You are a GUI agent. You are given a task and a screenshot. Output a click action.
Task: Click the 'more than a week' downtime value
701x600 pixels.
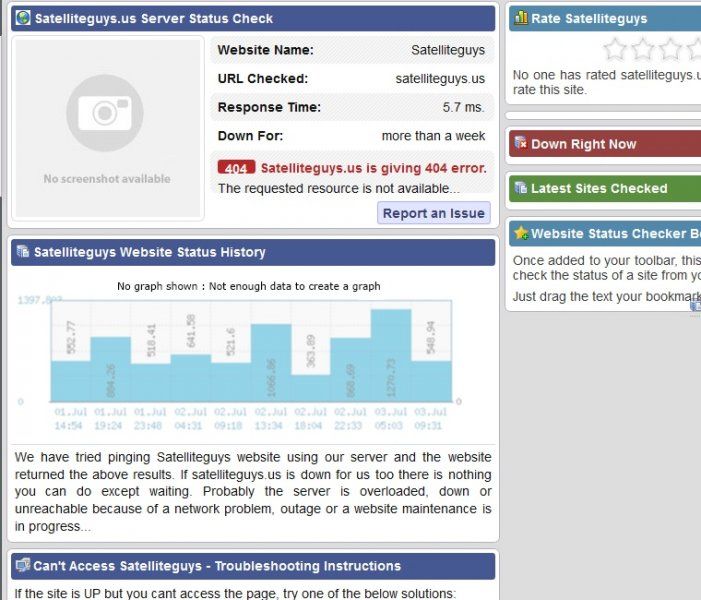click(433, 136)
